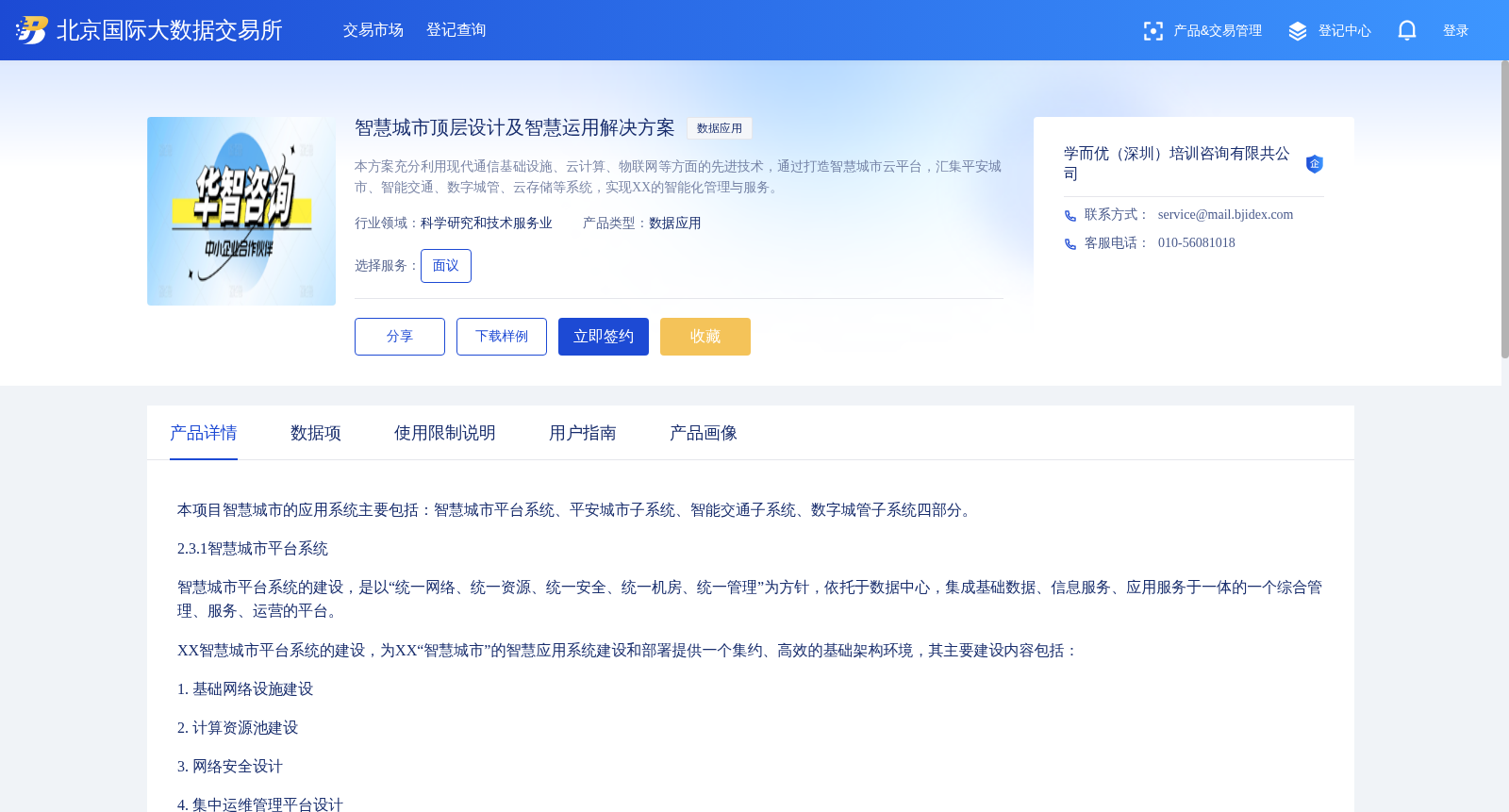Click the email service@mail.bjidex.com
The image size is (1509, 812).
point(1226,215)
